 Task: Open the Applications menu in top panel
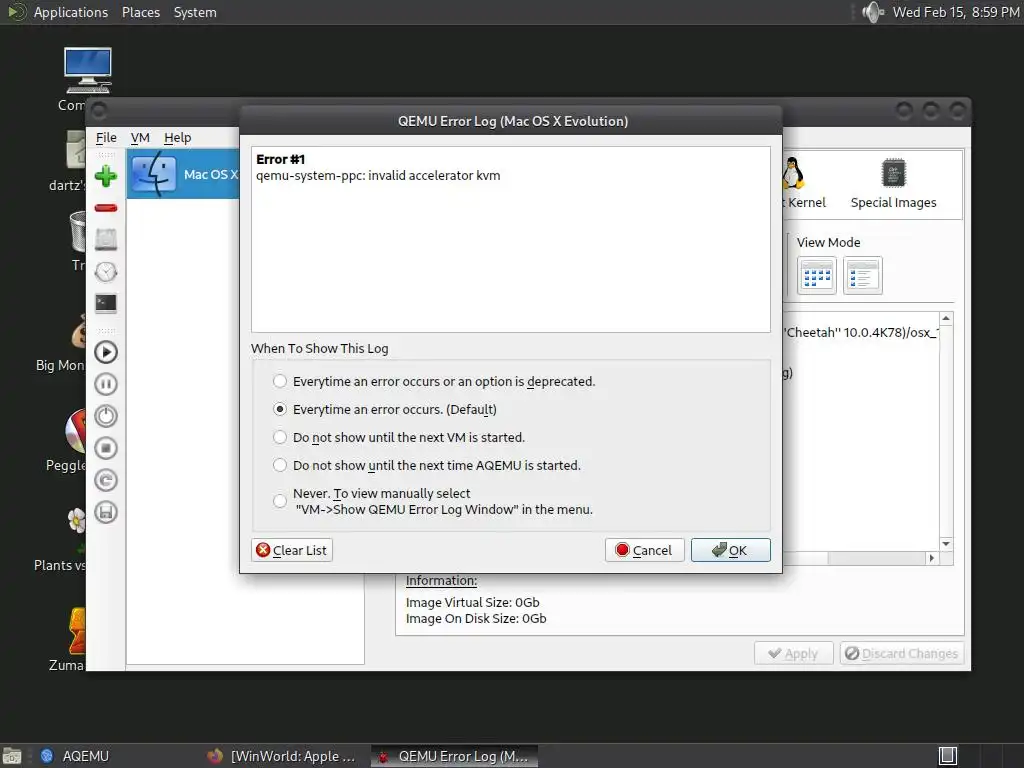(71, 12)
